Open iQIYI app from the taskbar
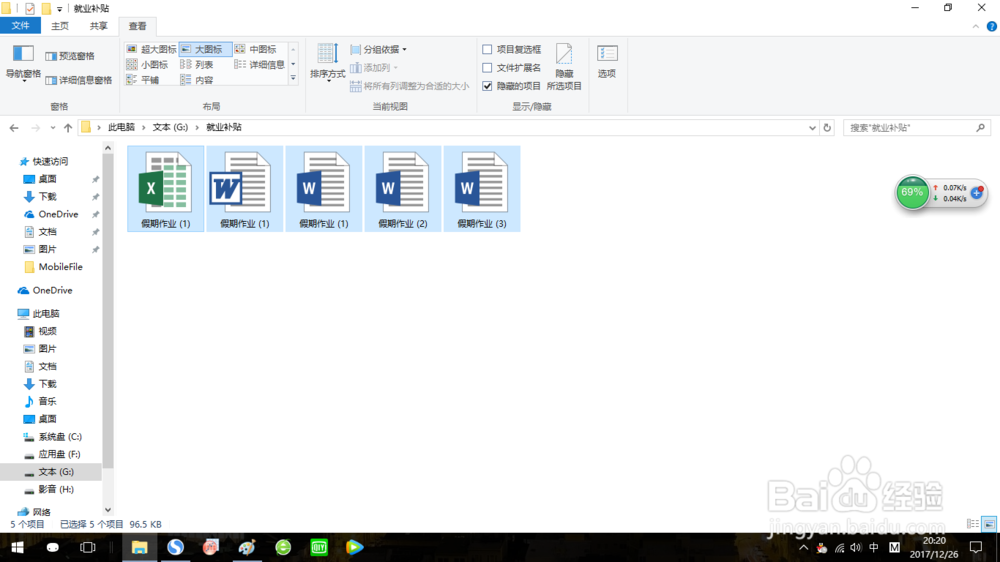Image resolution: width=1000 pixels, height=562 pixels. [319, 547]
